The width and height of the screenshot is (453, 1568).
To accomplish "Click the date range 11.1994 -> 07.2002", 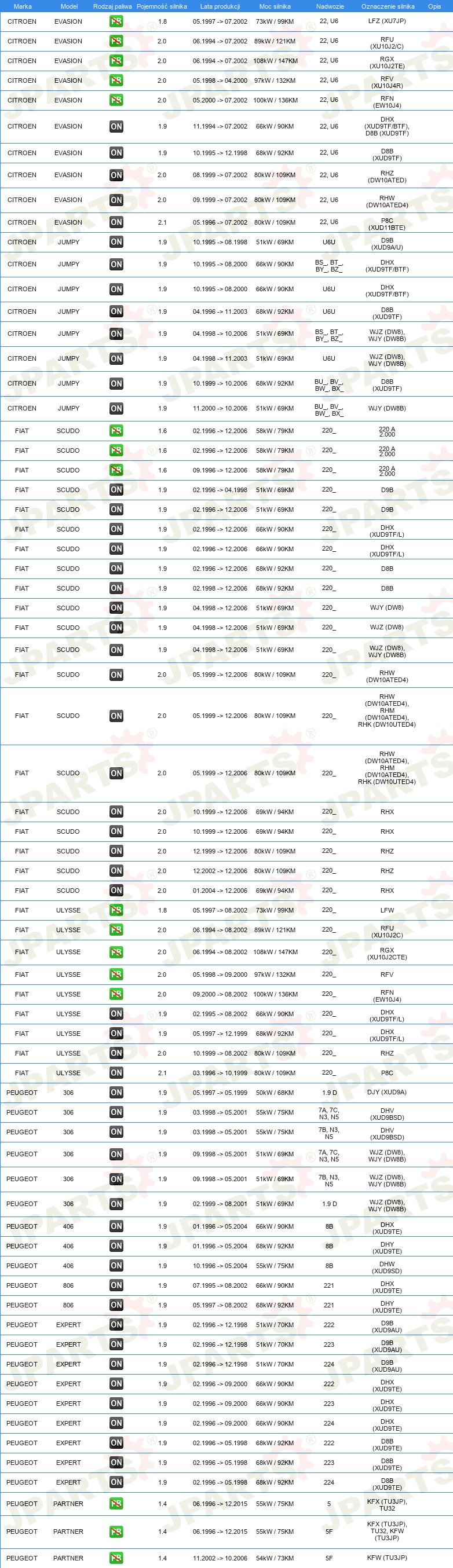I will [220, 127].
